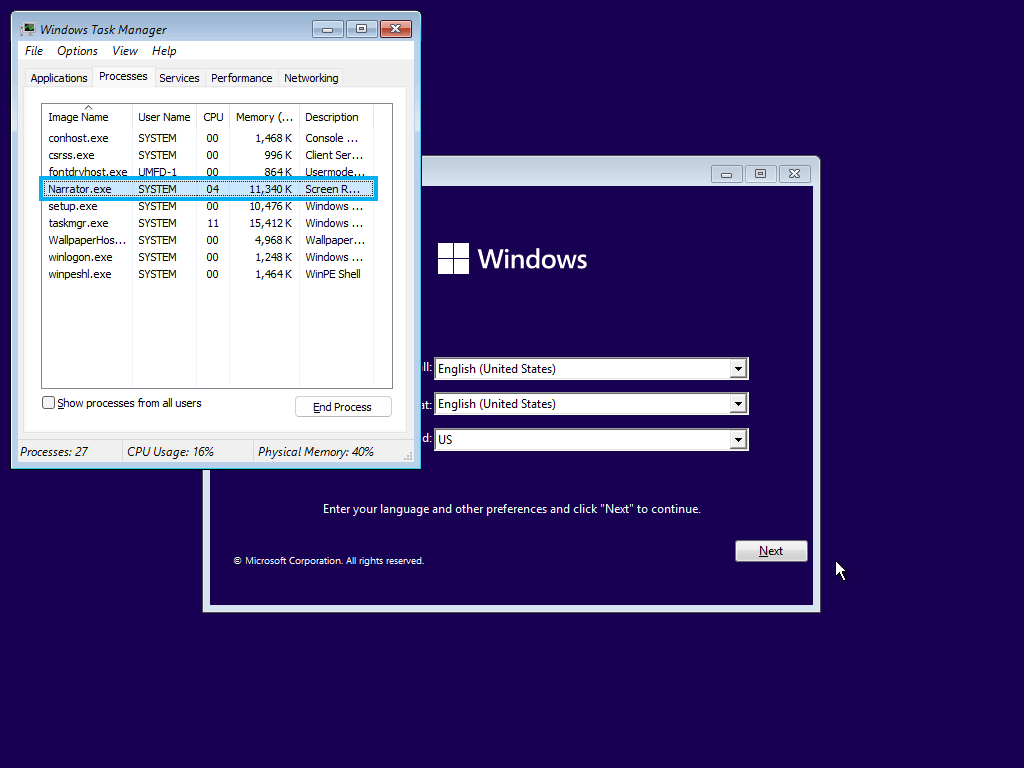This screenshot has width=1024, height=768.
Task: Click the CPU Usage: 16% status entry
Action: tap(170, 452)
